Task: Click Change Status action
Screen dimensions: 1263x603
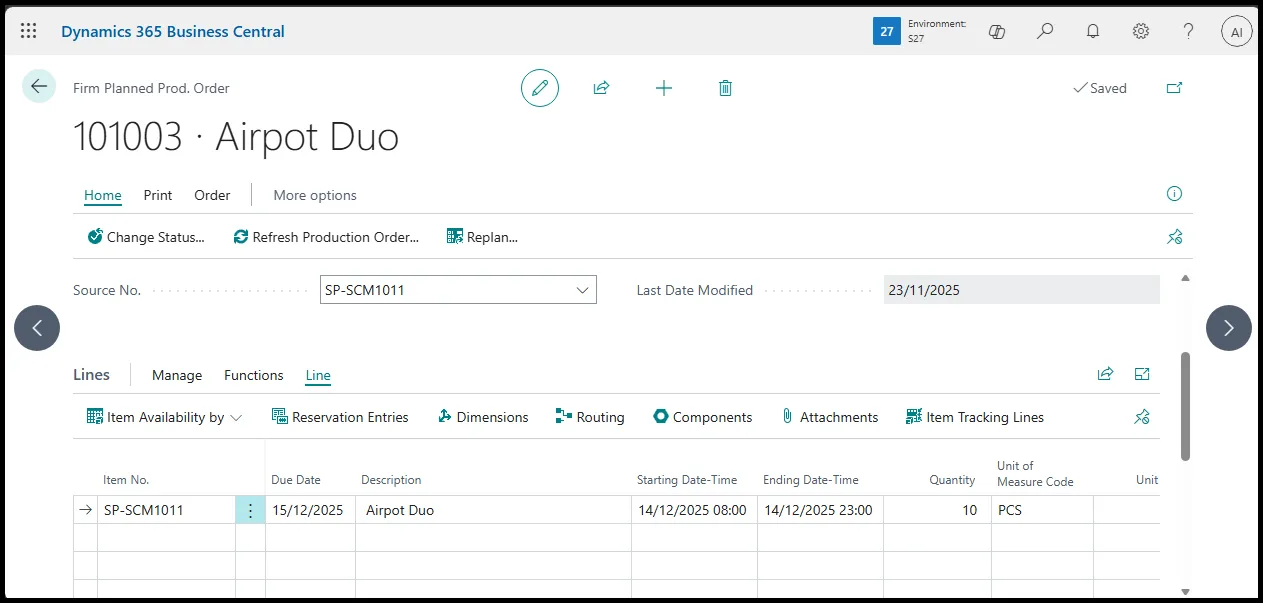Action: click(146, 237)
